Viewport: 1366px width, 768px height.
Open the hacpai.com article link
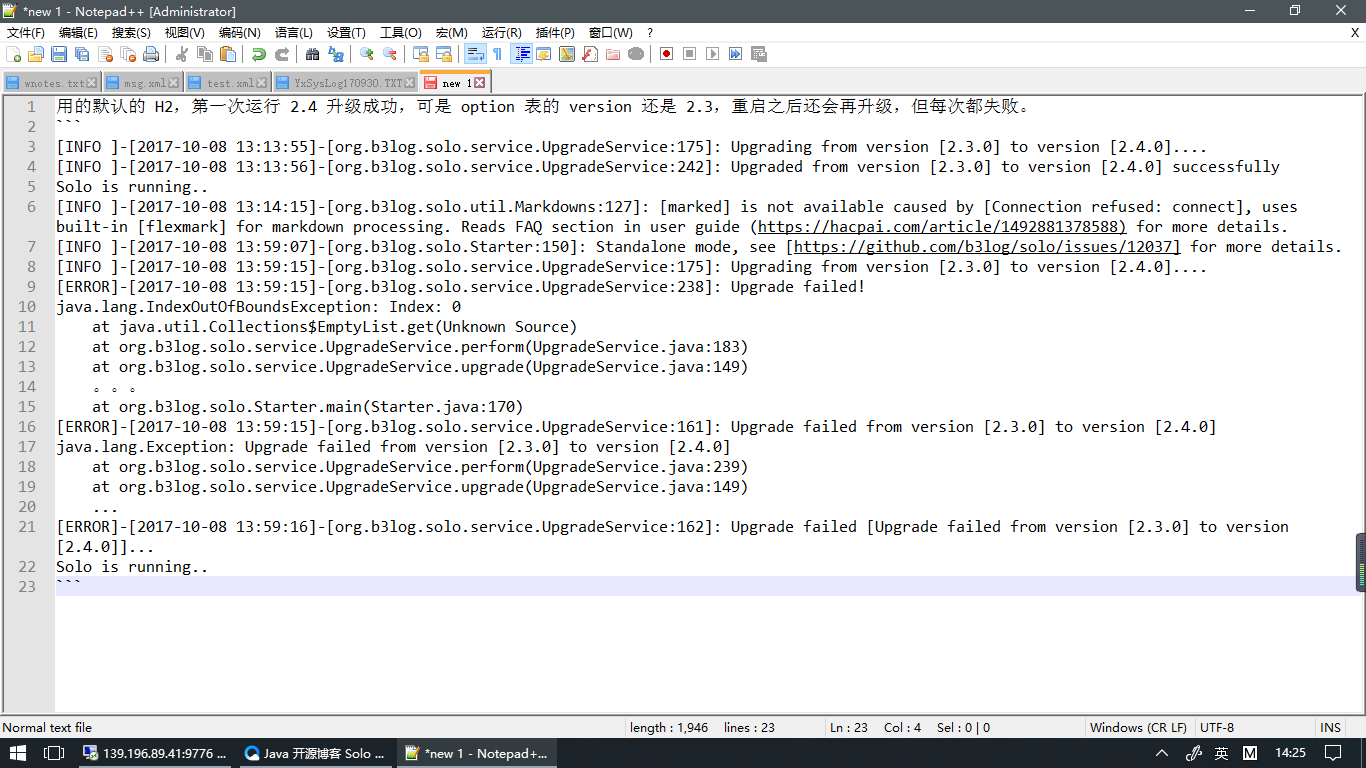pyautogui.click(x=942, y=227)
